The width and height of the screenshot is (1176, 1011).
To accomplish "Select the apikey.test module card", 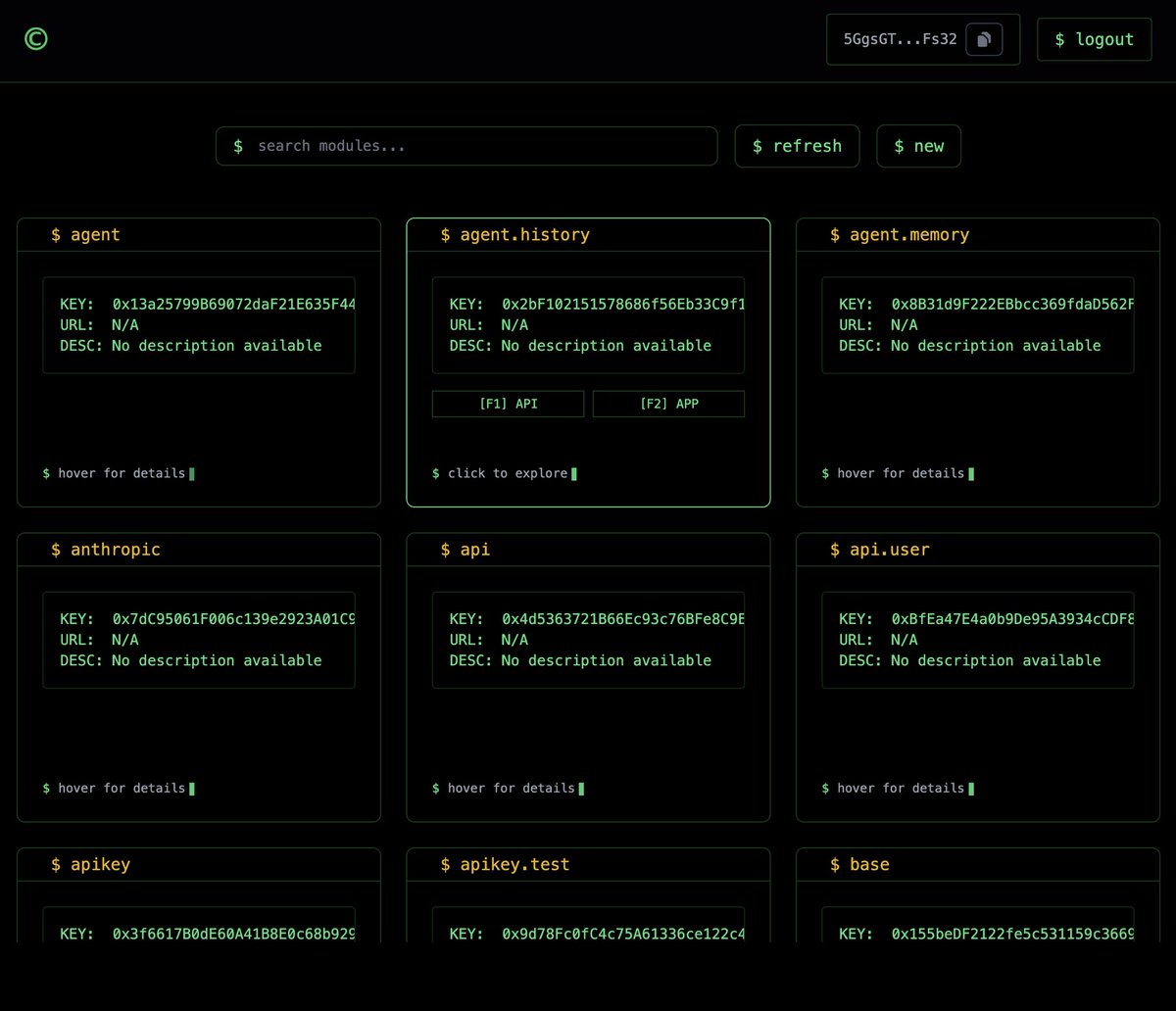I will tap(588, 896).
